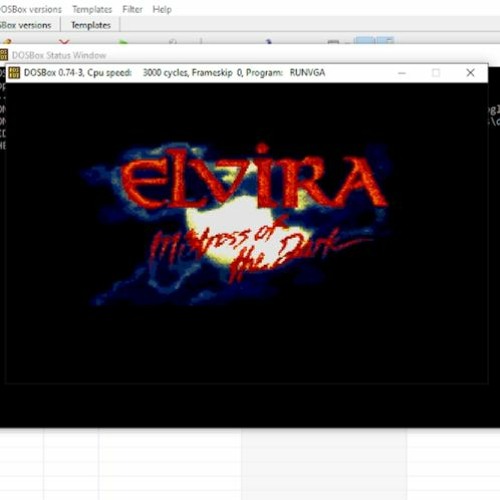Open the Help menu
The width and height of the screenshot is (500, 500).
(162, 9)
